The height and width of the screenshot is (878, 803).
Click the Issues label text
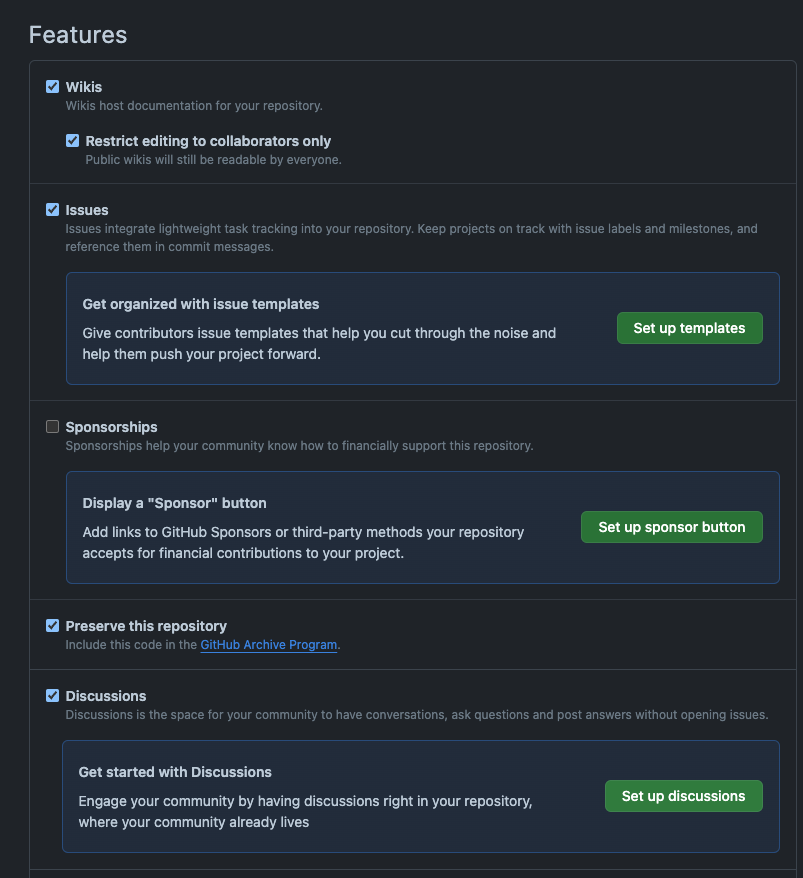coord(87,210)
